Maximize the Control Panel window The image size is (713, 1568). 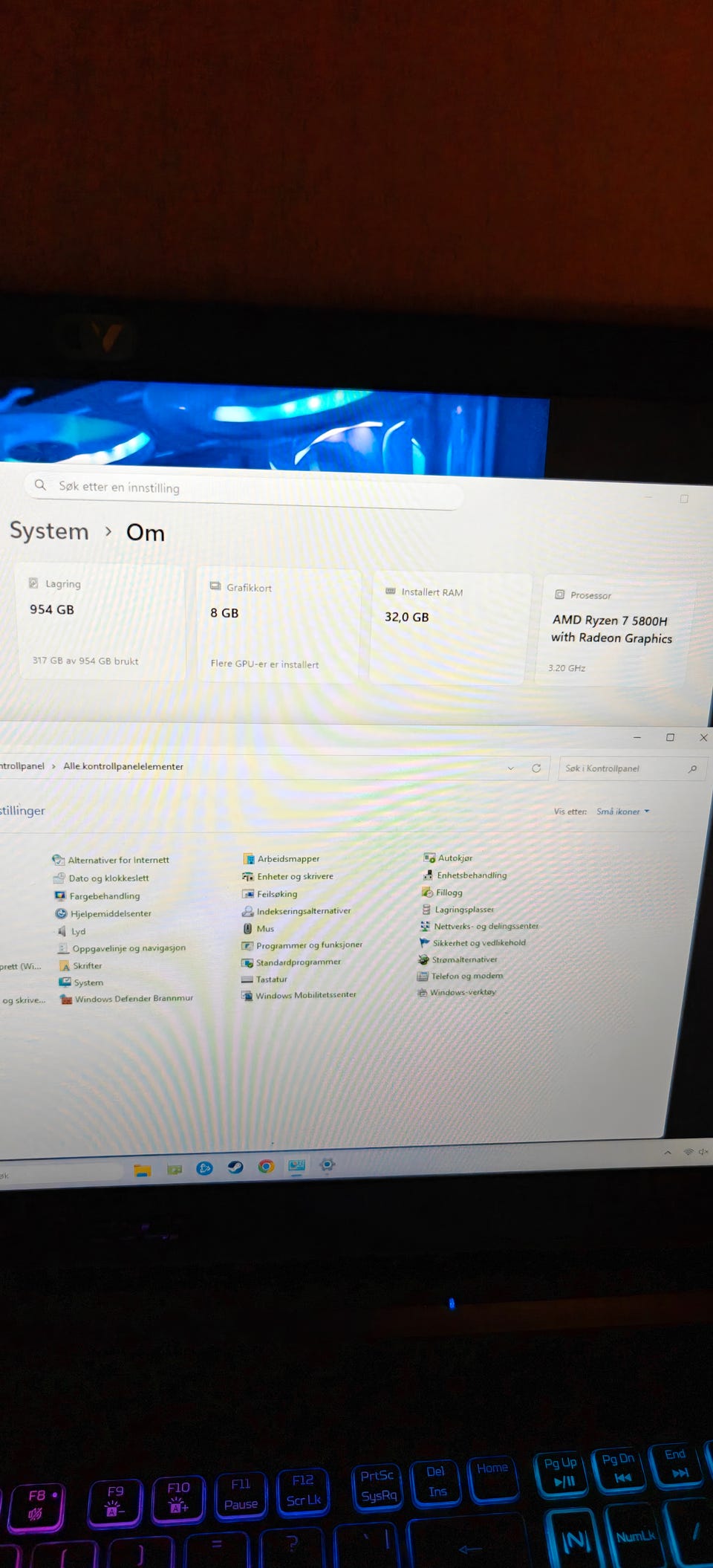[670, 737]
